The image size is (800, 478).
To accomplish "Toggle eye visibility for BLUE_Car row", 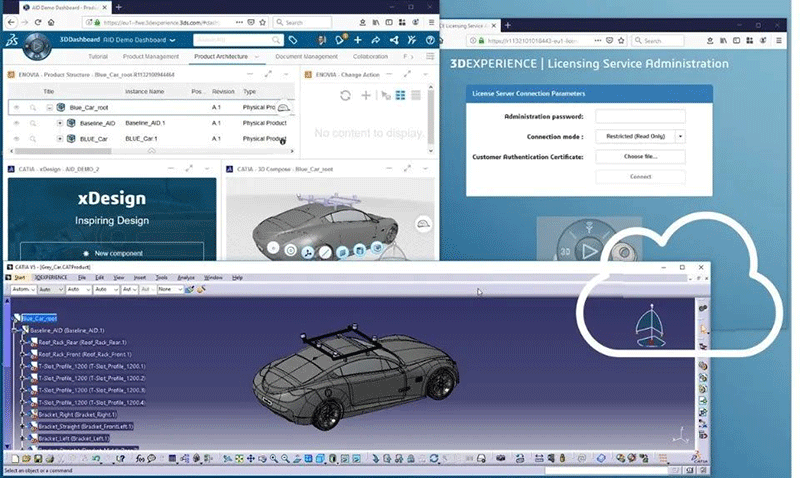I will click(x=16, y=139).
